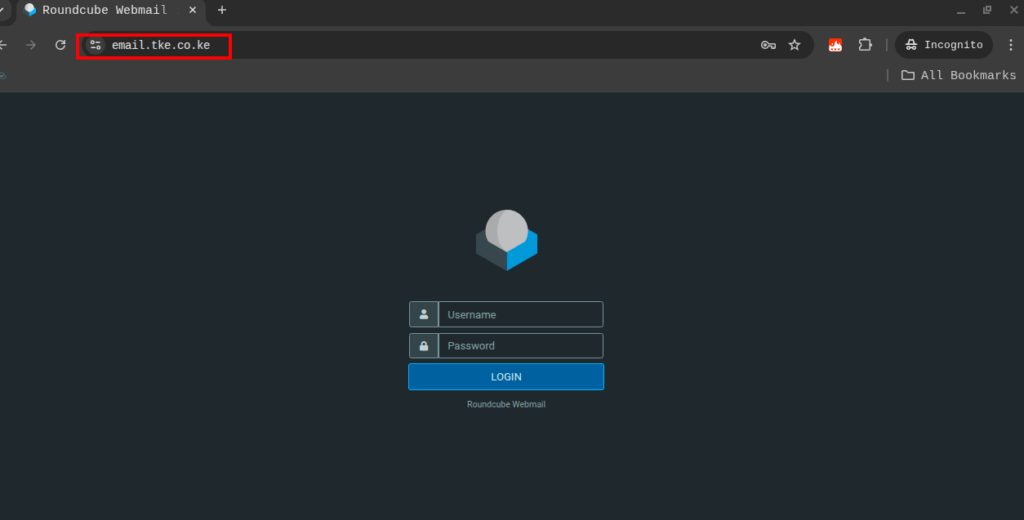This screenshot has height=520, width=1024.
Task: Click the user icon beside Username
Action: click(x=424, y=314)
